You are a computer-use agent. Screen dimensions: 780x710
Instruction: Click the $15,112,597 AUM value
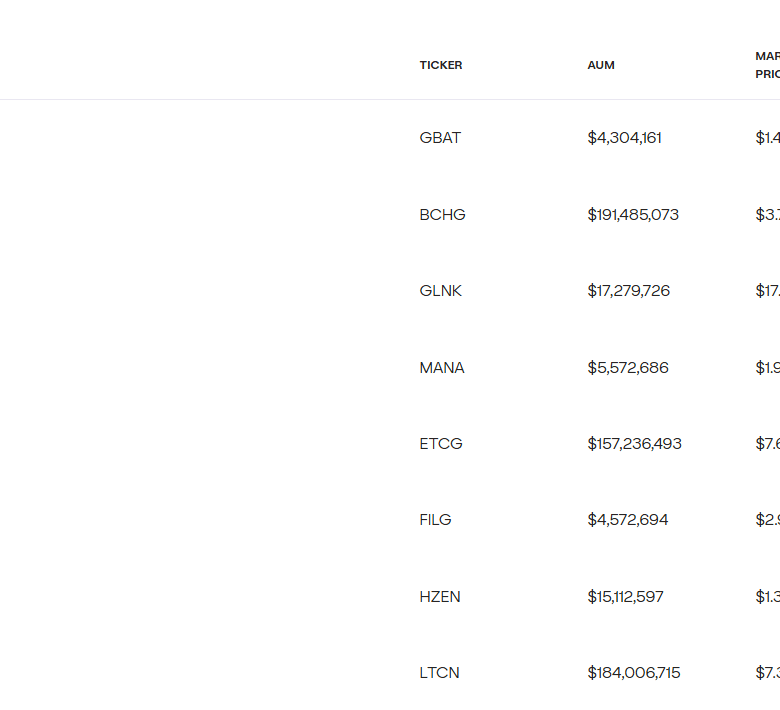click(x=625, y=597)
